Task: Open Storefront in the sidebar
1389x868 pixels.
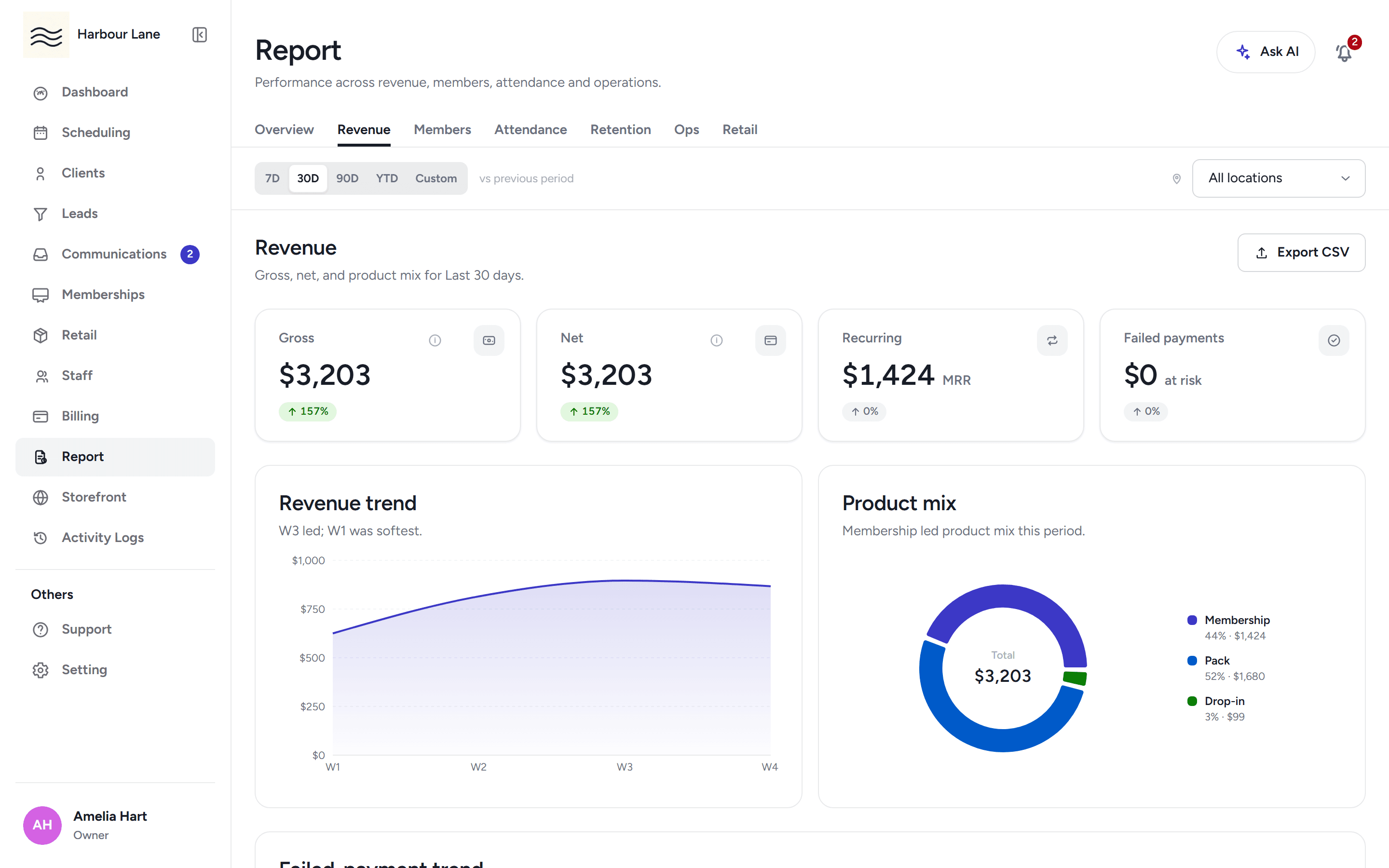Action: pos(115,497)
